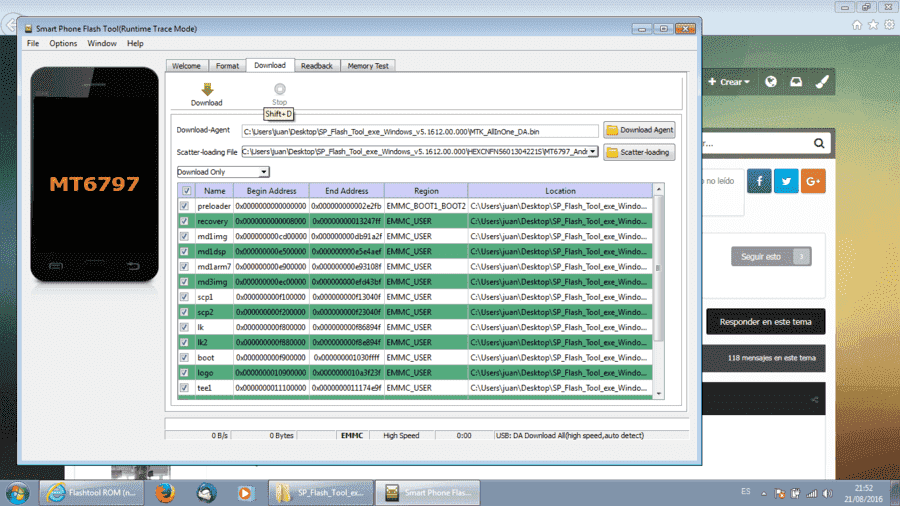Click the Google Plus share icon
The image size is (900, 506).
tap(813, 181)
